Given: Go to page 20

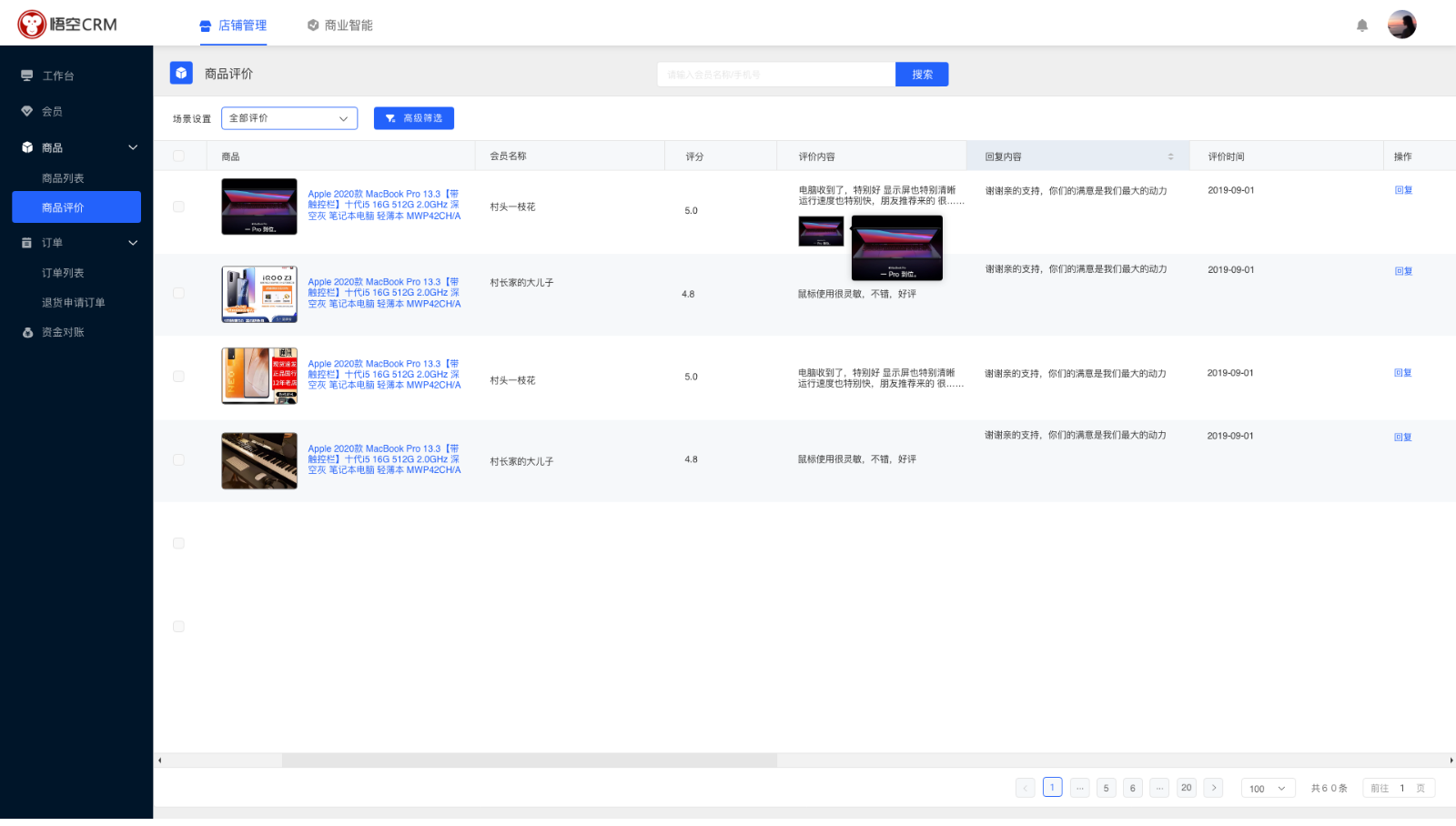Looking at the screenshot, I should pos(1187,788).
